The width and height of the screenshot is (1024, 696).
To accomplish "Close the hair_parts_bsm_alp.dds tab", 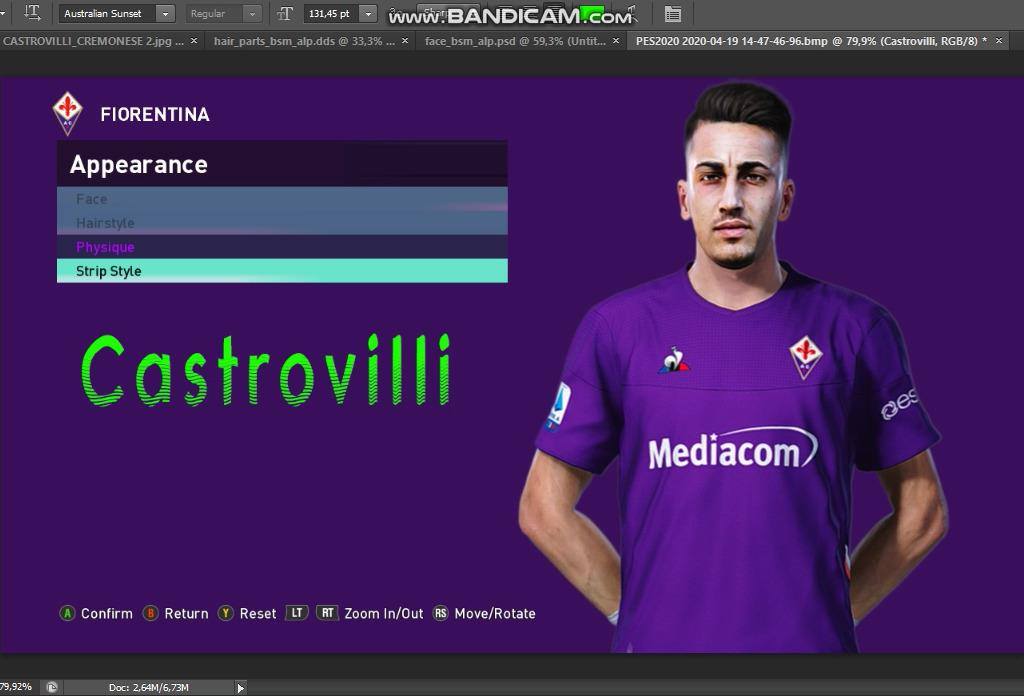I will coord(405,40).
